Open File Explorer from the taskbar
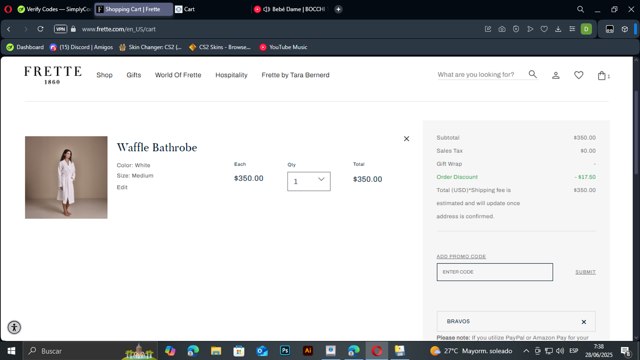 pyautogui.click(x=216, y=351)
